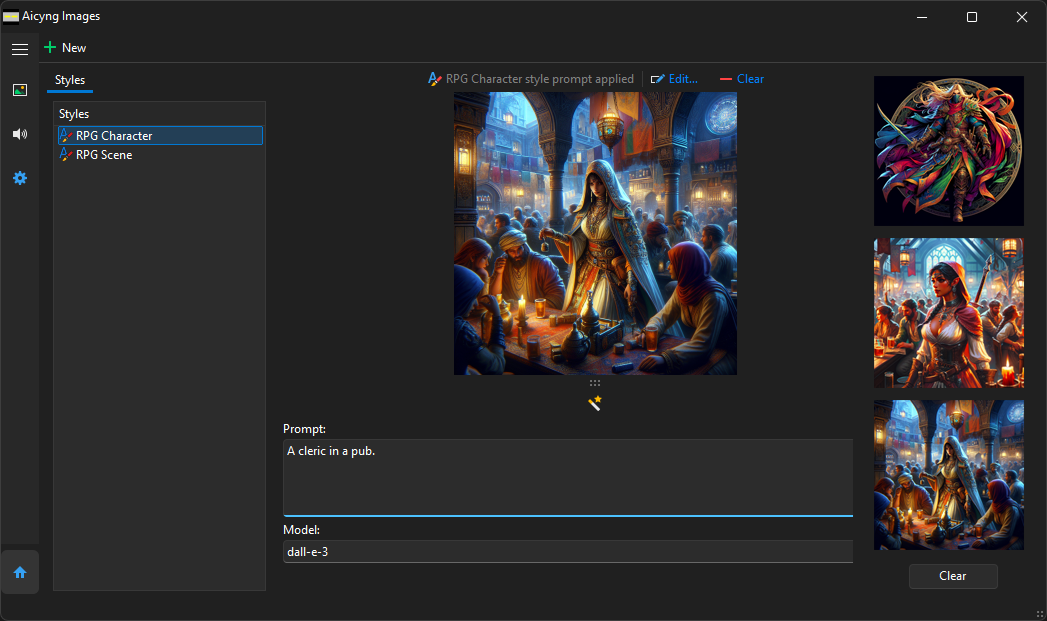
Task: Select the Images icon in the left sidebar
Action: tap(20, 90)
